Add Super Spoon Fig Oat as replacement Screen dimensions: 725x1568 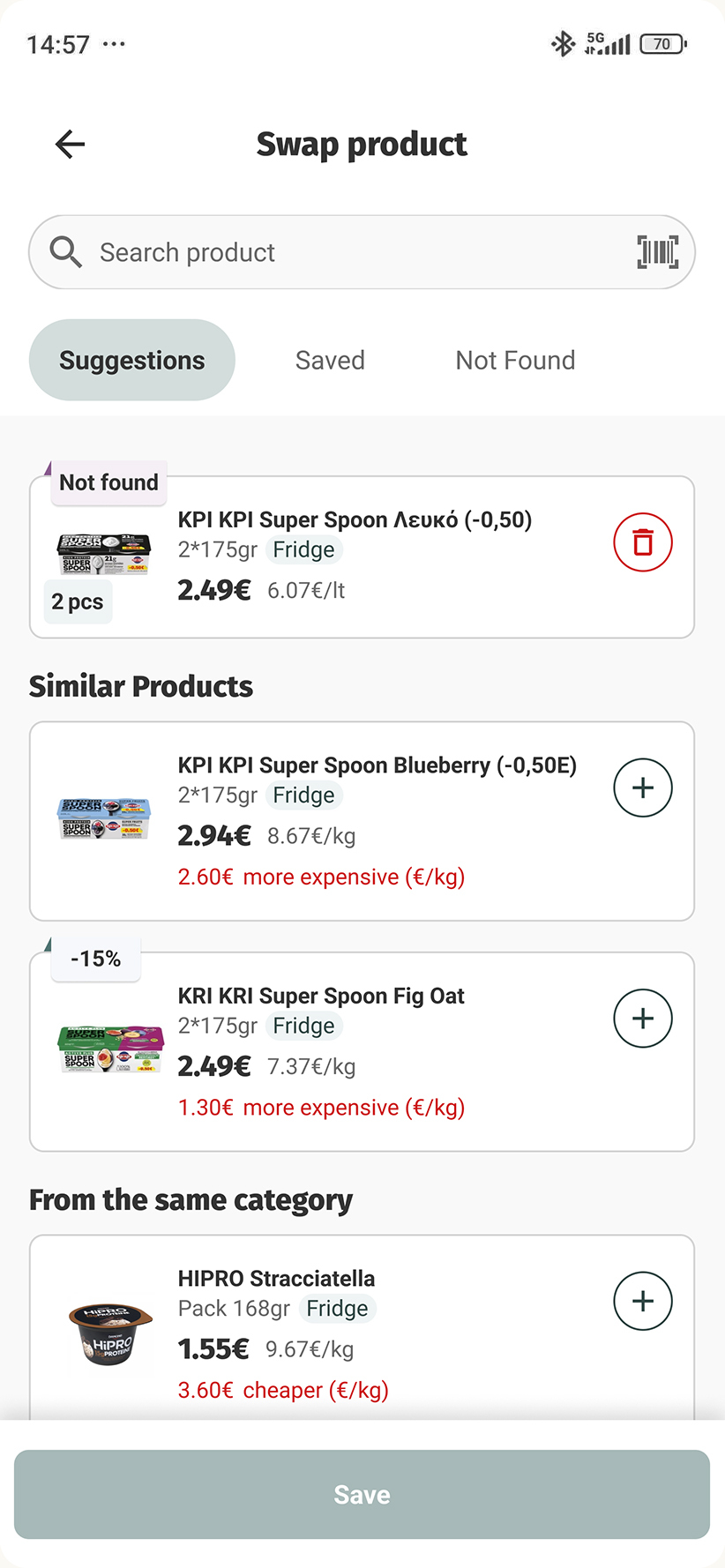pos(643,1019)
